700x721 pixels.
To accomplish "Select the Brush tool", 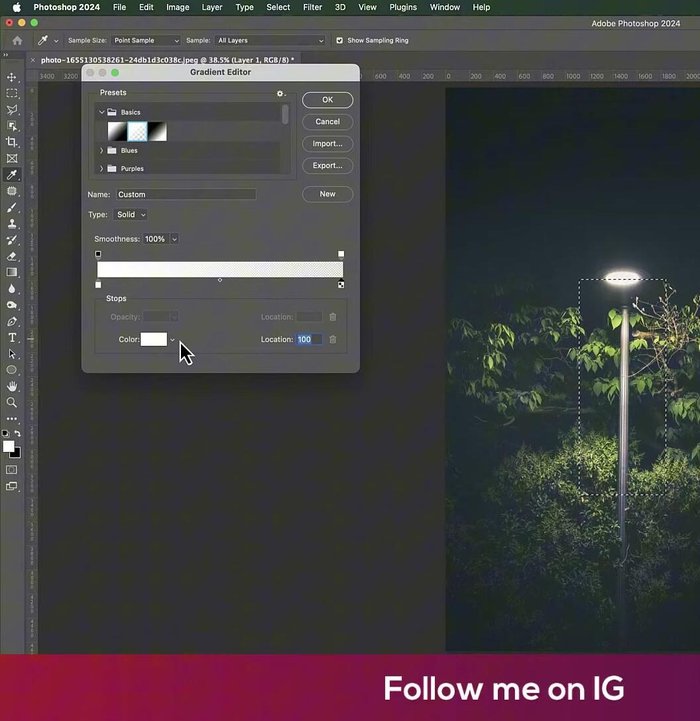I will (x=12, y=207).
